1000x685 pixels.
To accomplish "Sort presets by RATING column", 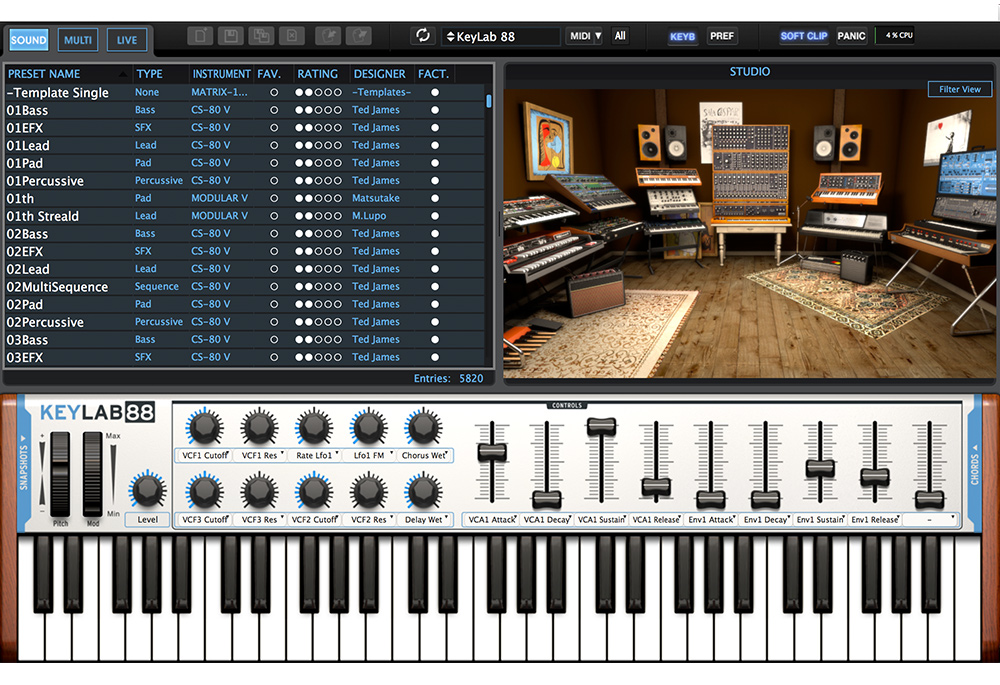I will pos(318,74).
